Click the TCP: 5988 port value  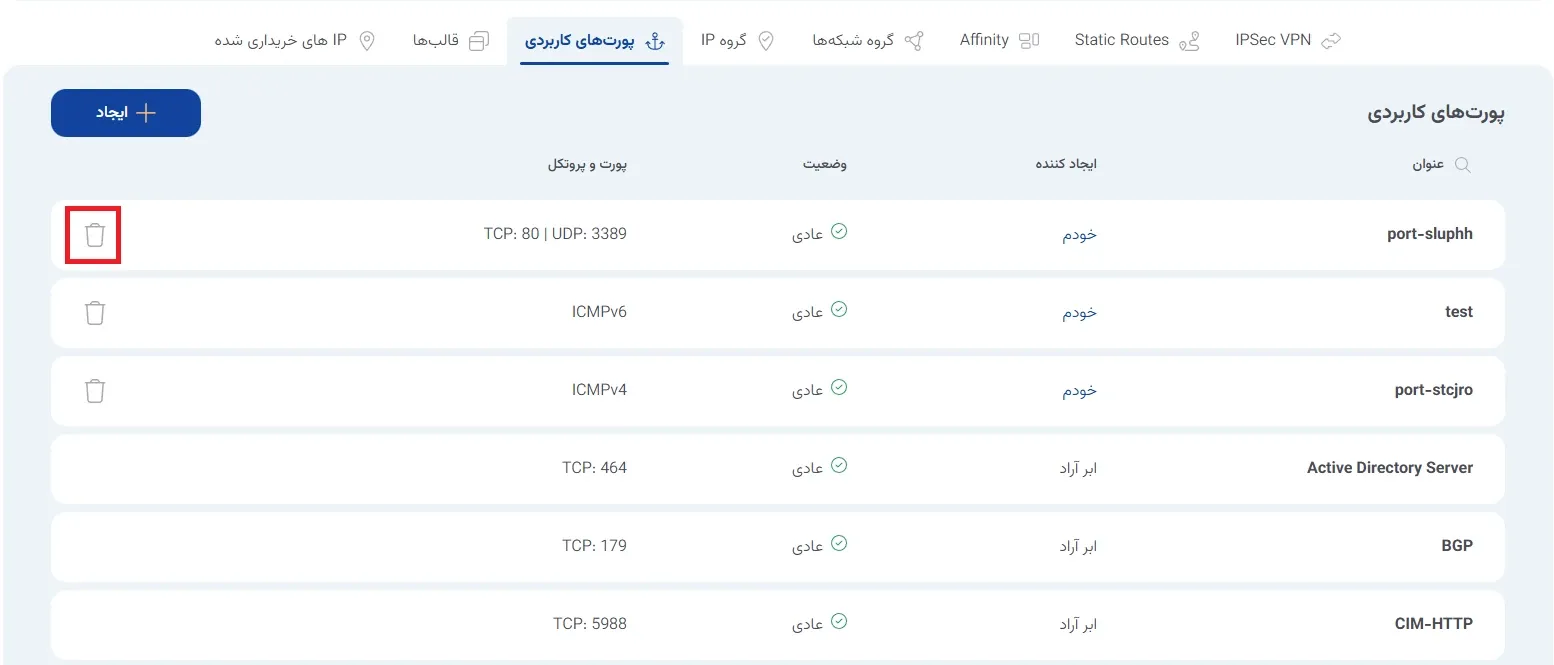590,624
